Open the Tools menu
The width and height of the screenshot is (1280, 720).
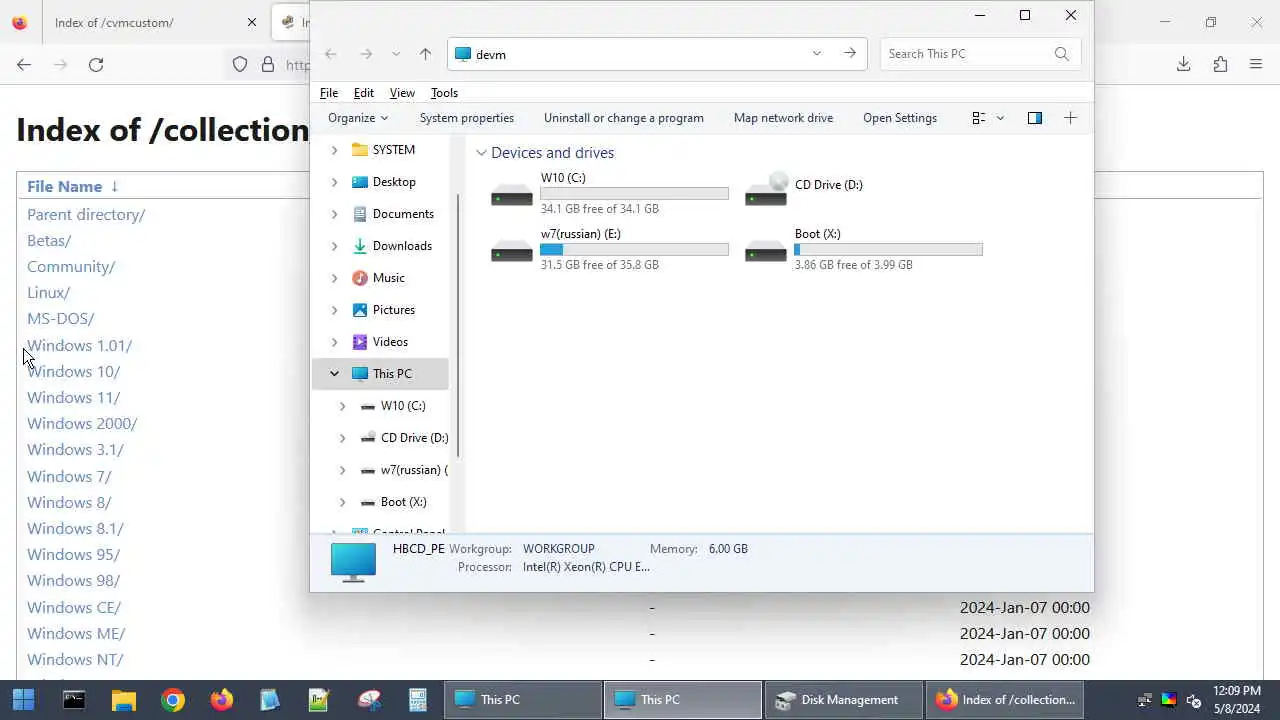444,92
